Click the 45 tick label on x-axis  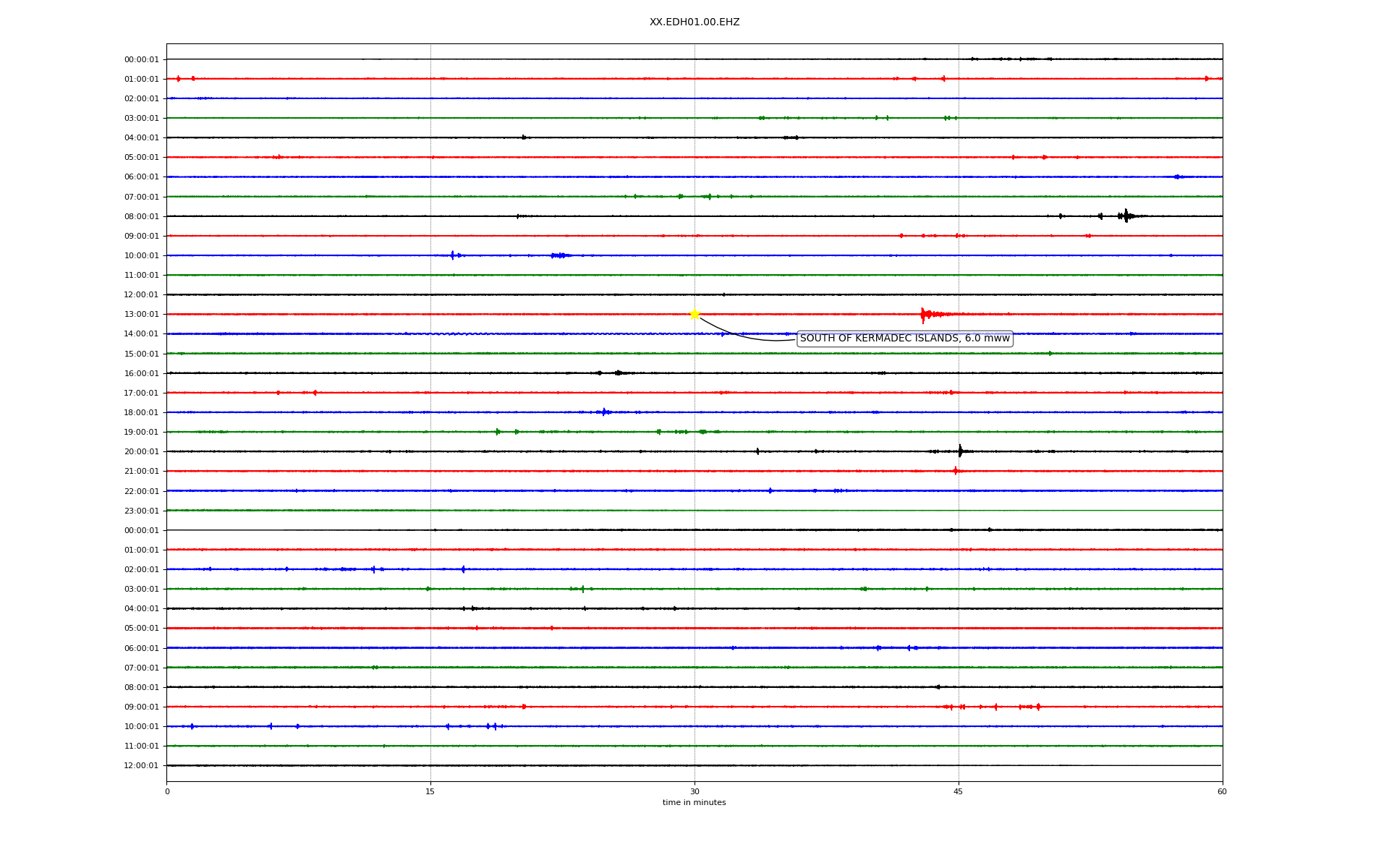(959, 792)
